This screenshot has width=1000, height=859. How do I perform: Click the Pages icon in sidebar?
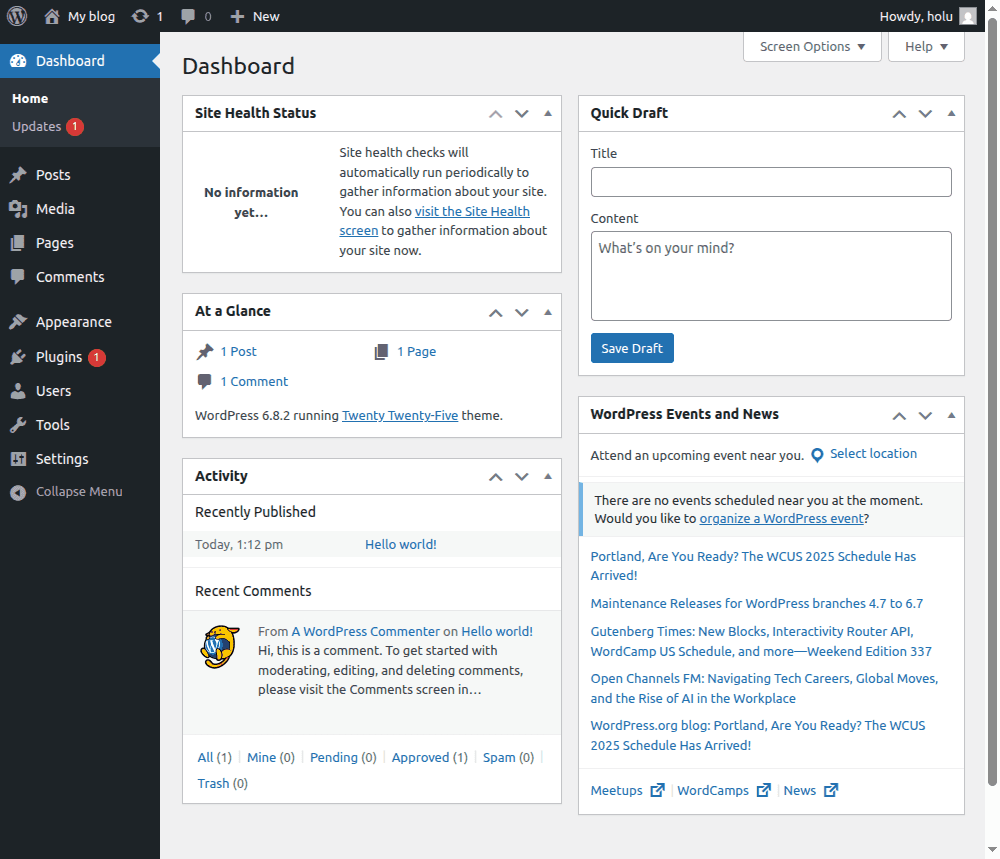click(x=18, y=243)
